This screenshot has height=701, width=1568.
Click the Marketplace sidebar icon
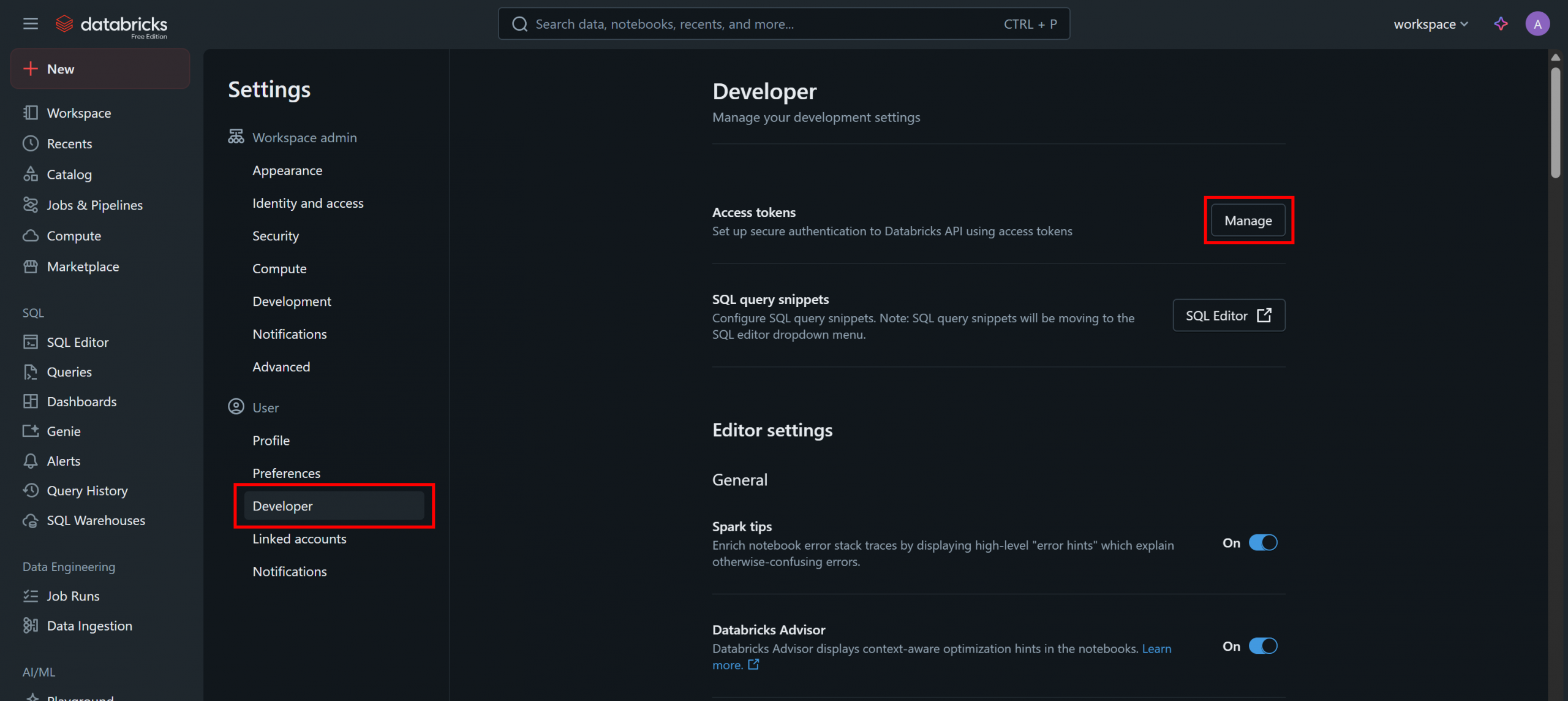tap(31, 267)
